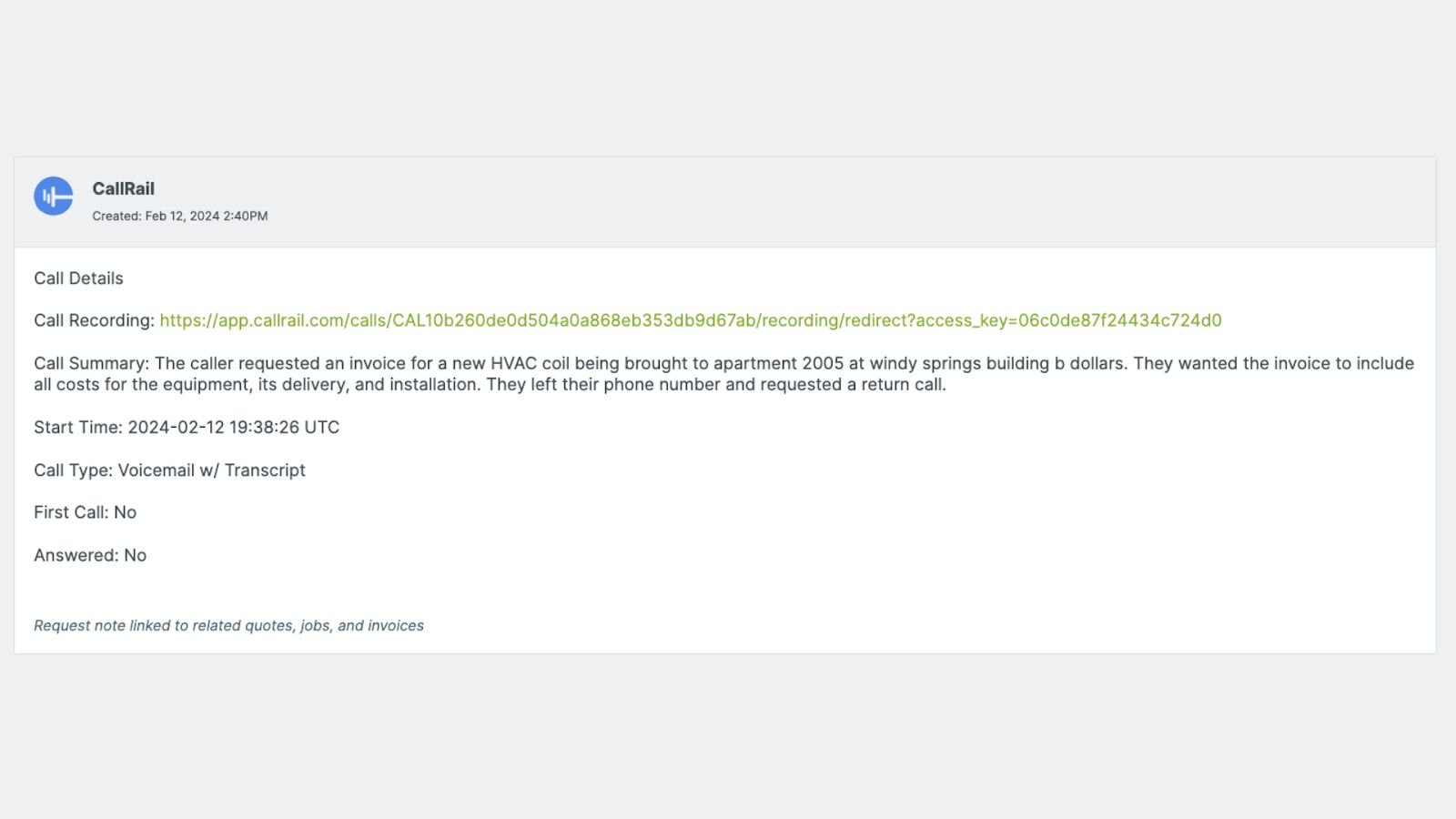Select the CallRail author name heading
1456x819 pixels.
tap(123, 188)
